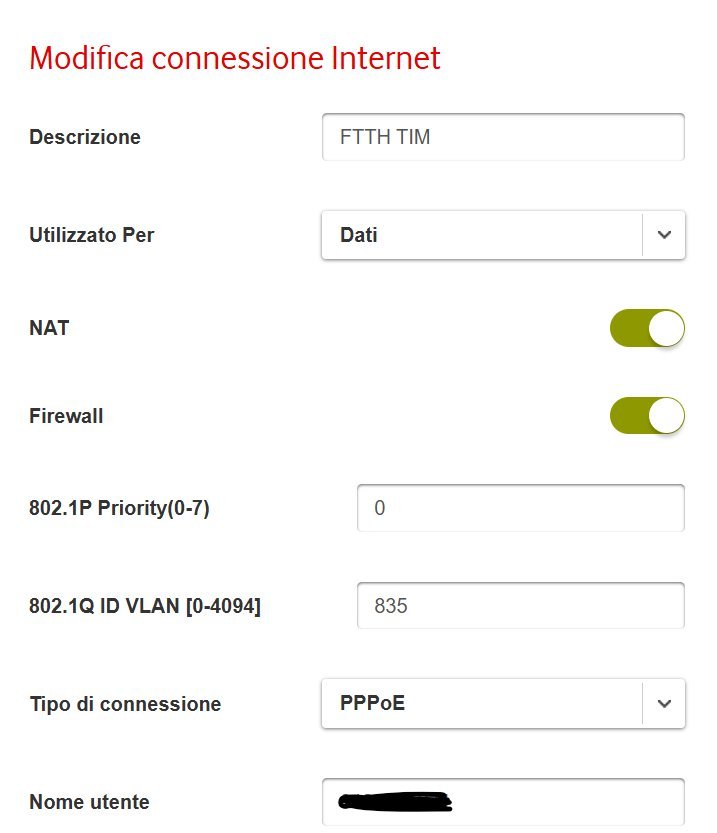Click the Nome utente label
The image size is (717, 833).
point(89,802)
